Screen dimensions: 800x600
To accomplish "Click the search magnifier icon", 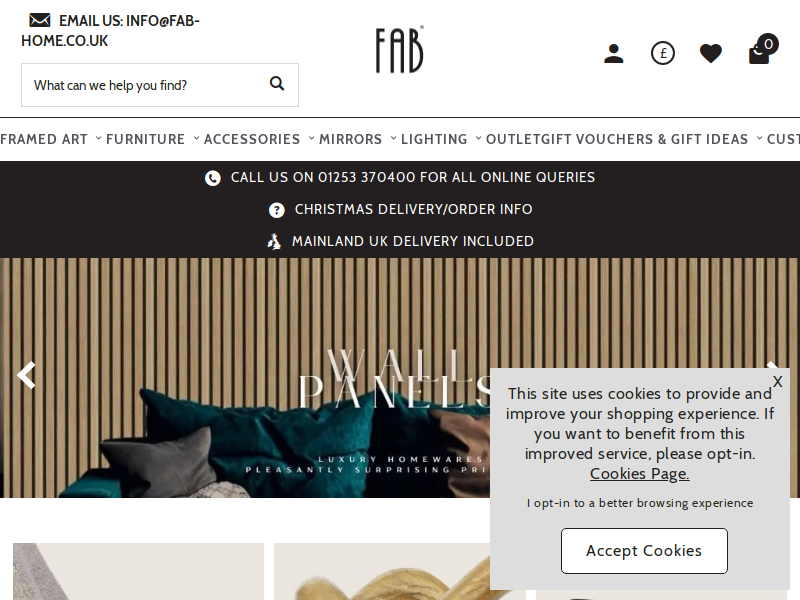I will coord(277,83).
